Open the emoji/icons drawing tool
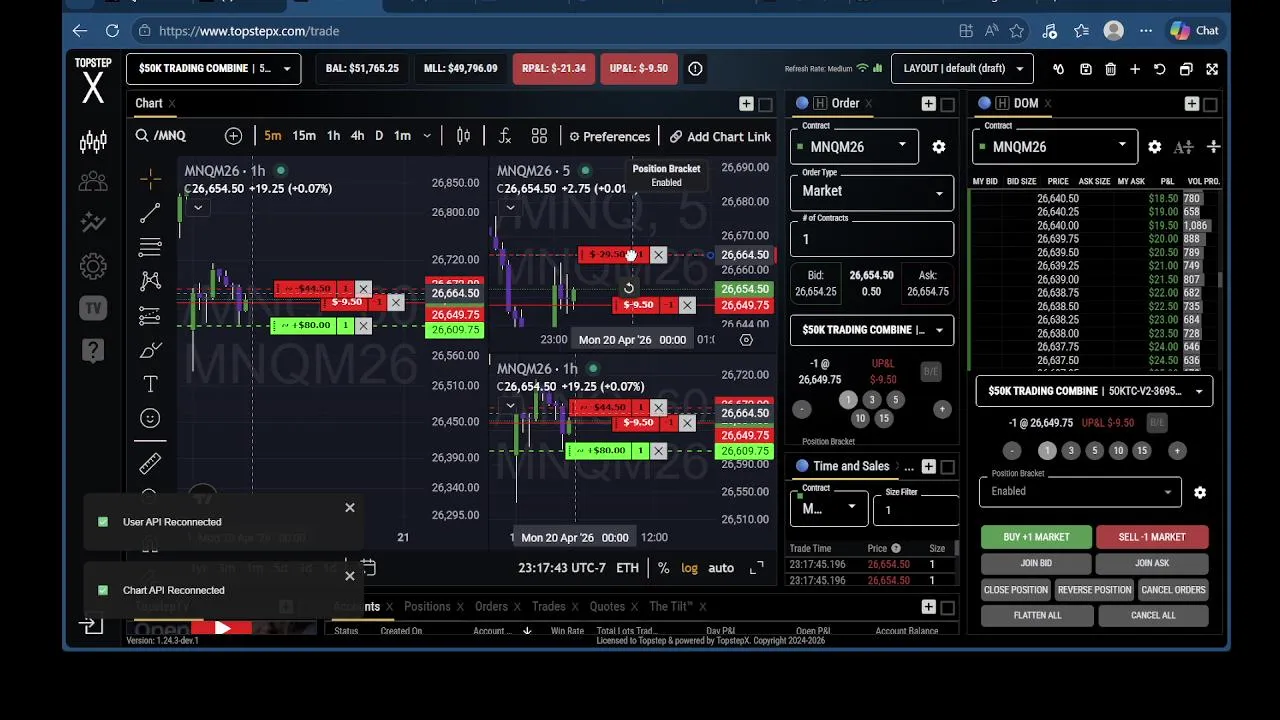The height and width of the screenshot is (720, 1280). tap(150, 418)
